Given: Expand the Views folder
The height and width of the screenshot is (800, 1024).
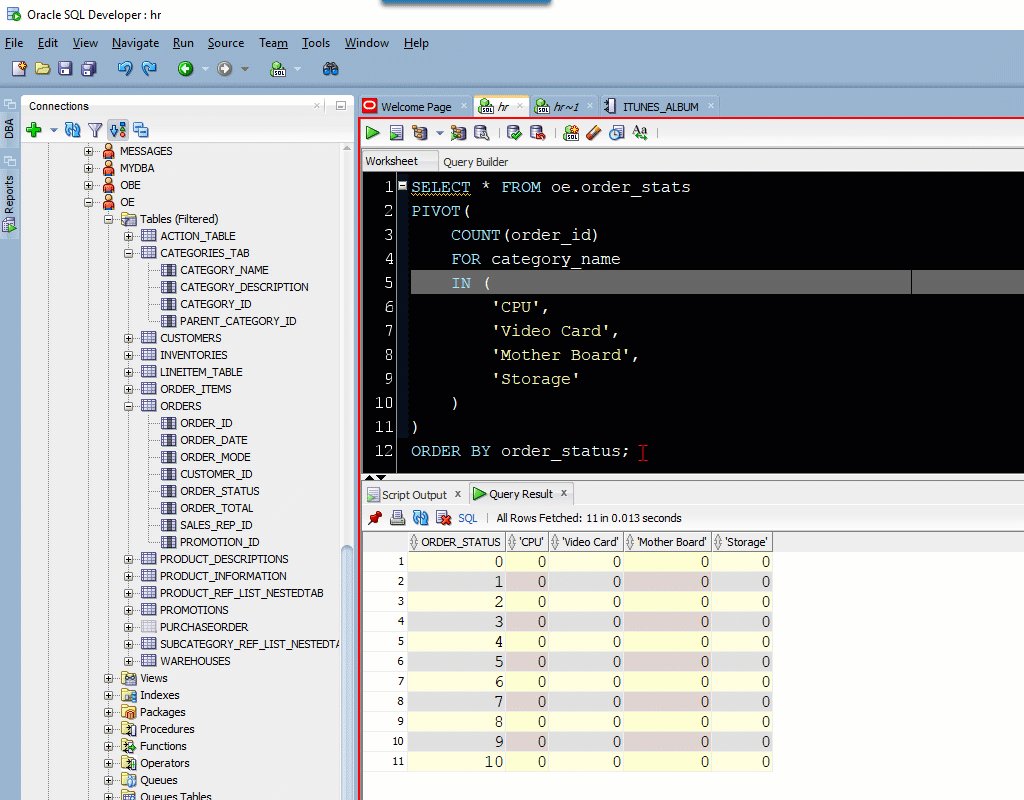Looking at the screenshot, I should pos(108,679).
